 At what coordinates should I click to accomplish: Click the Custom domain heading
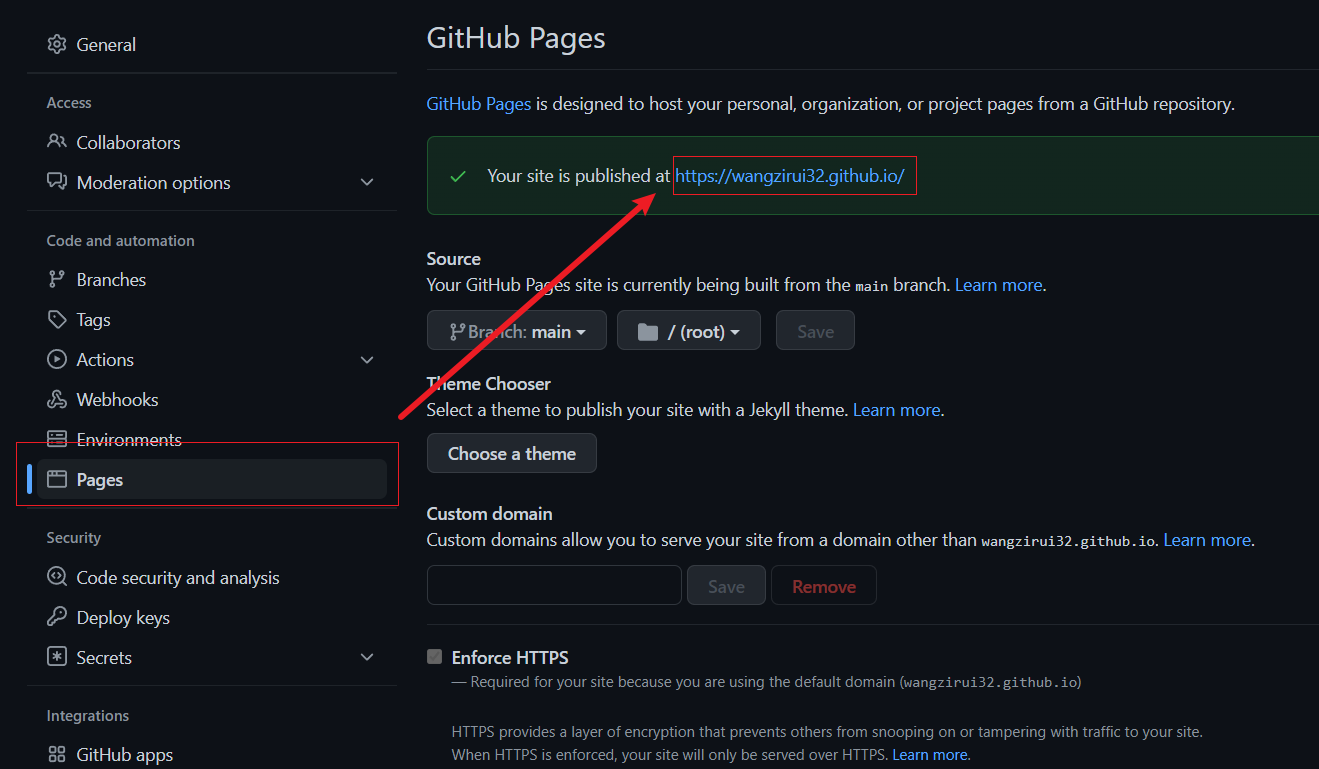click(490, 514)
